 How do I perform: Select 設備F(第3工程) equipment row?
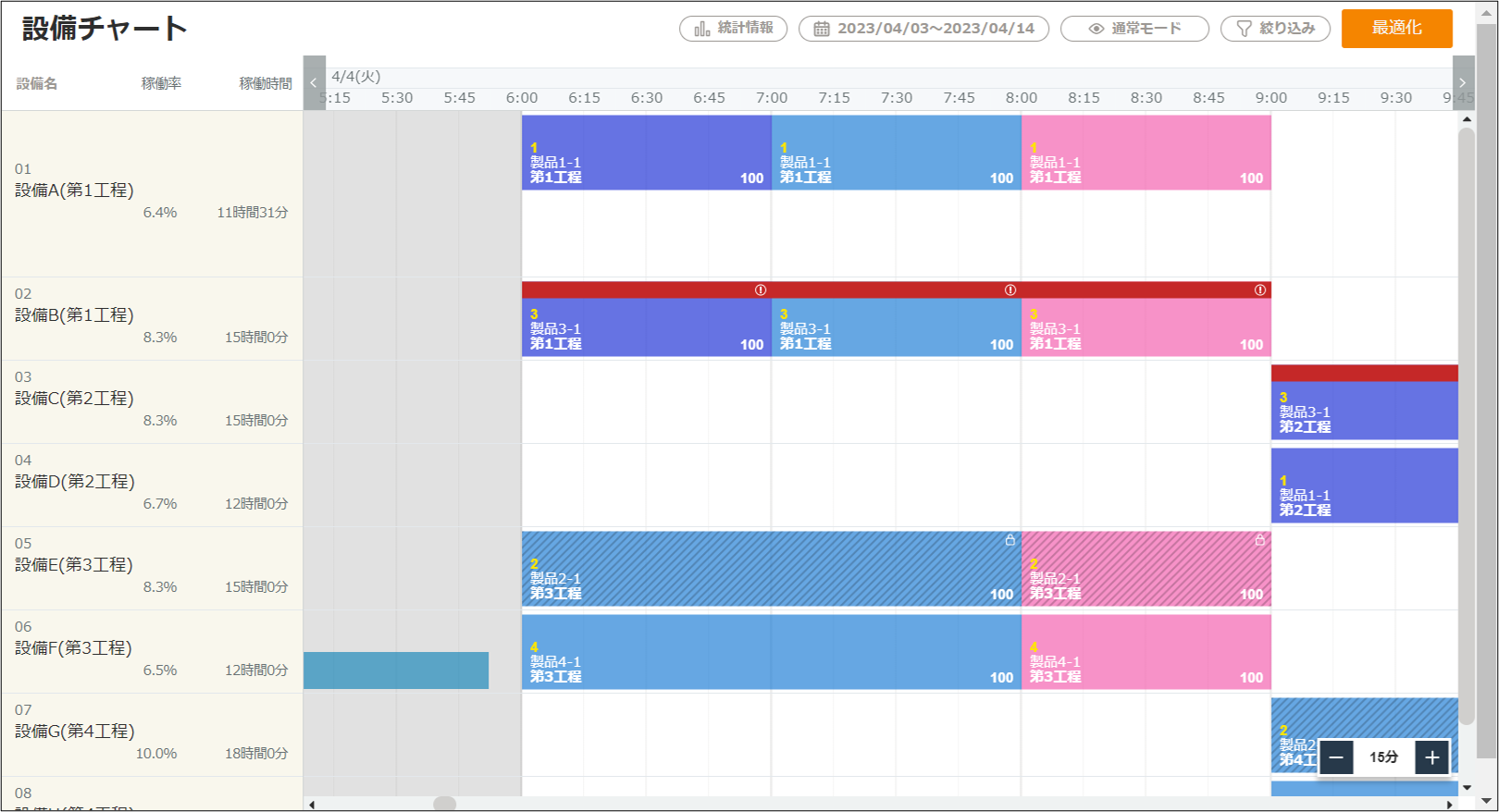(152, 652)
